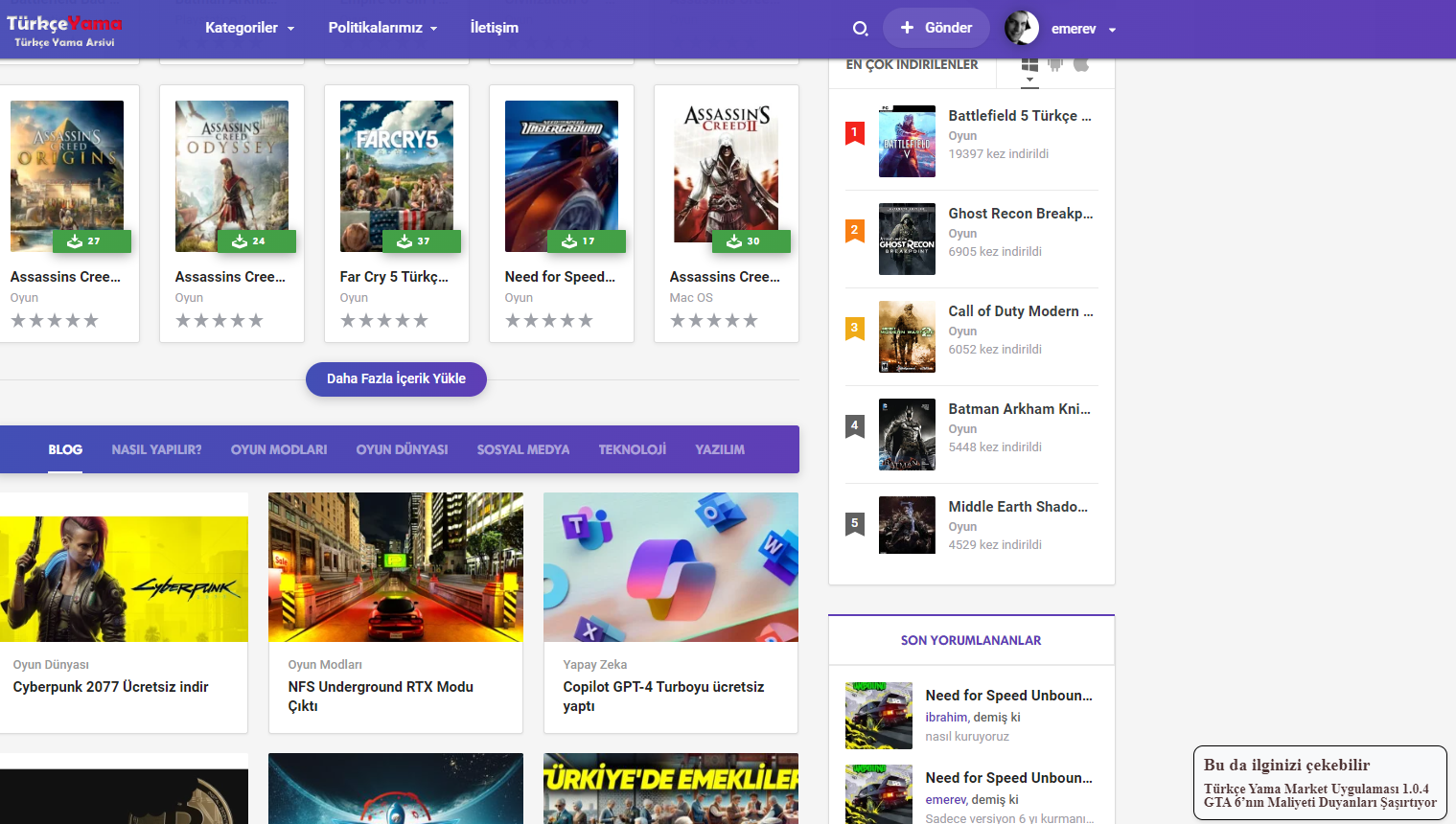1456x824 pixels.
Task: Click rank 5 ribbon beside Middle Earth Shadow
Action: pos(855,524)
